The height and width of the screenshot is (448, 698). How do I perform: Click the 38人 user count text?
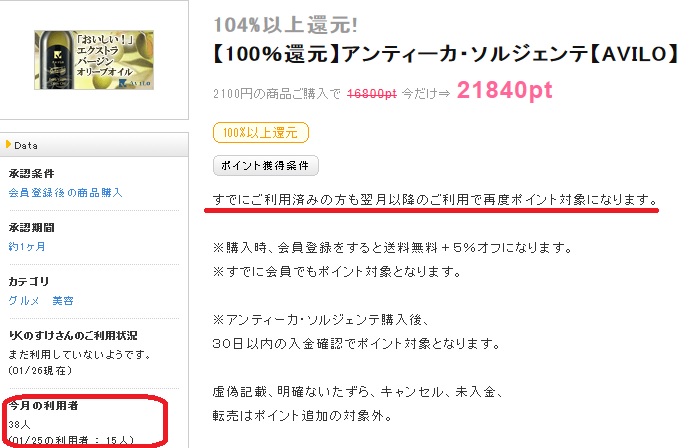[x=19, y=424]
